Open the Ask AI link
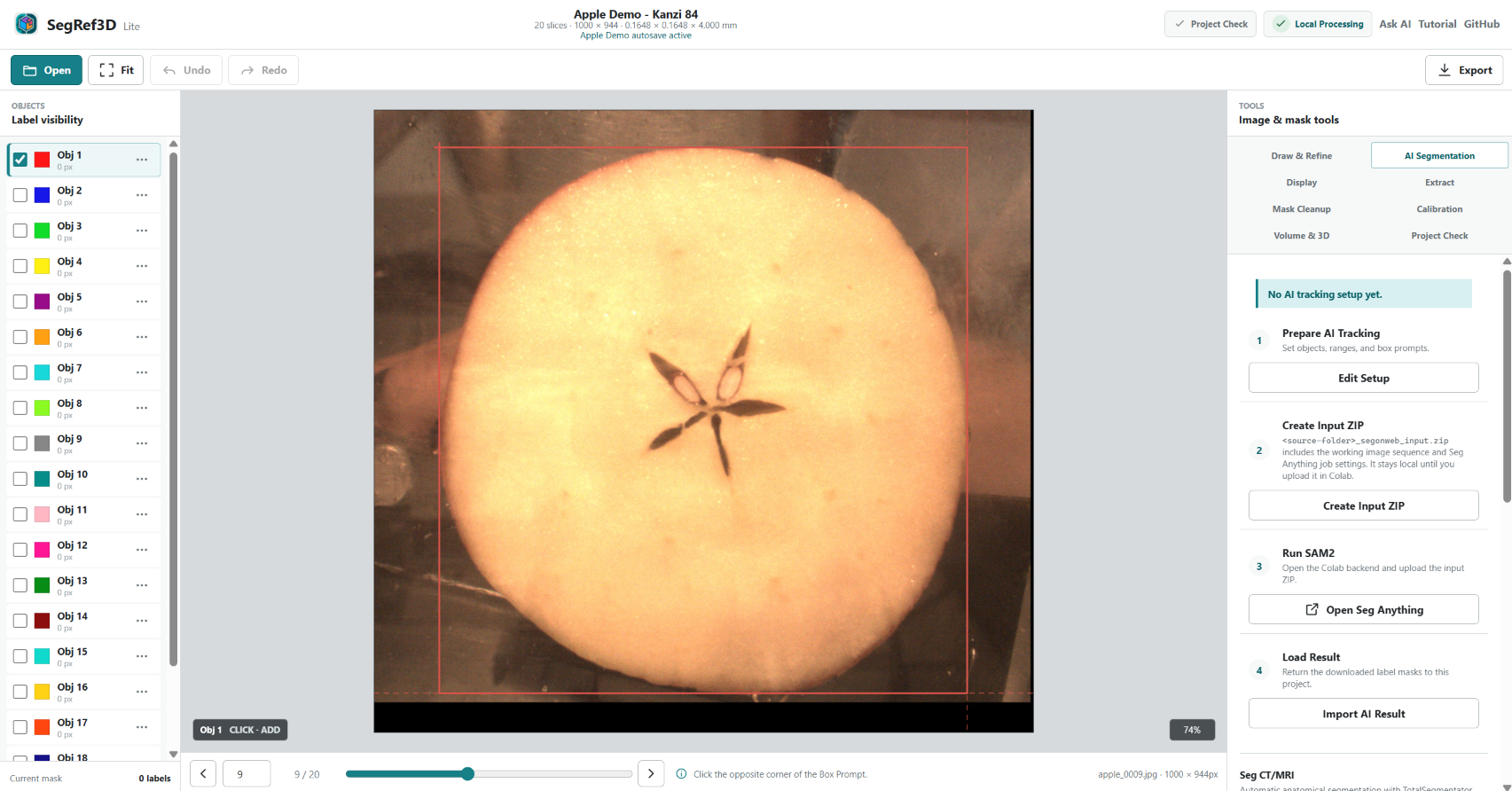The image size is (1512, 791). 1395,24
